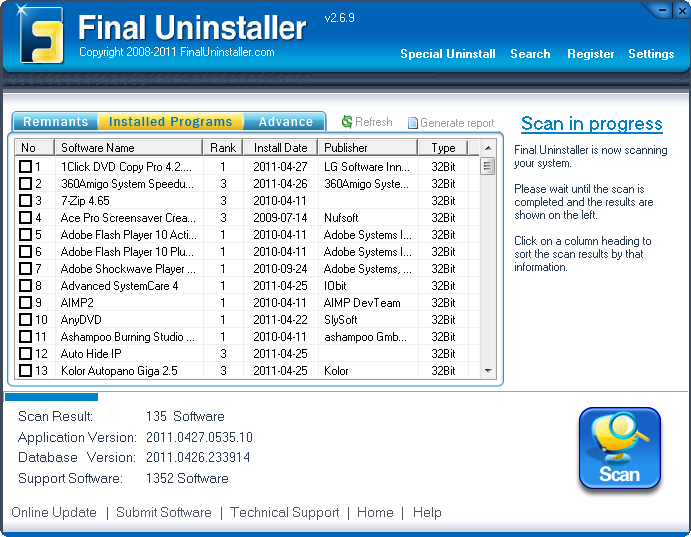691x537 pixels.
Task: Tick the Advanced SystemCare 4 checkbox
Action: [x=26, y=285]
